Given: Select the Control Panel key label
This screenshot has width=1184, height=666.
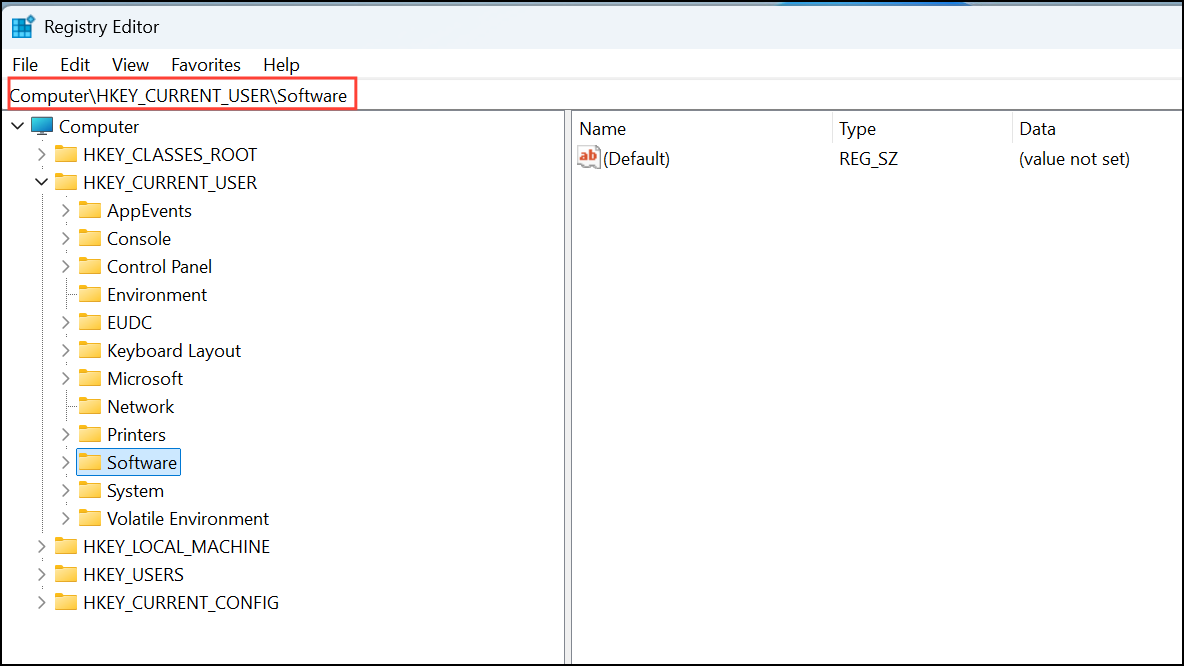Looking at the screenshot, I should (159, 267).
